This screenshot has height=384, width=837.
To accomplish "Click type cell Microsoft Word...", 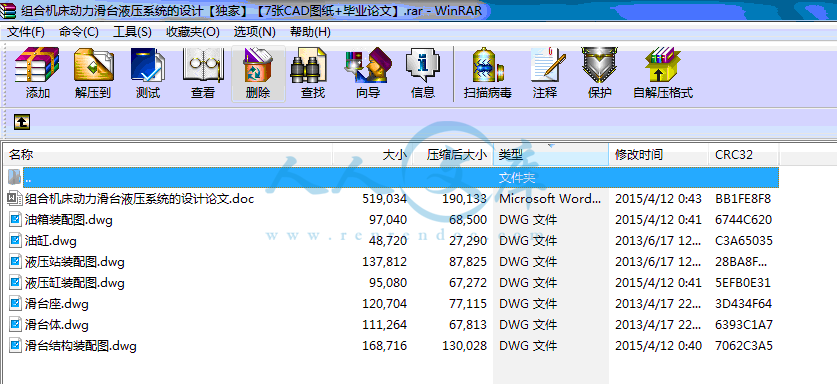I will pyautogui.click(x=550, y=199).
